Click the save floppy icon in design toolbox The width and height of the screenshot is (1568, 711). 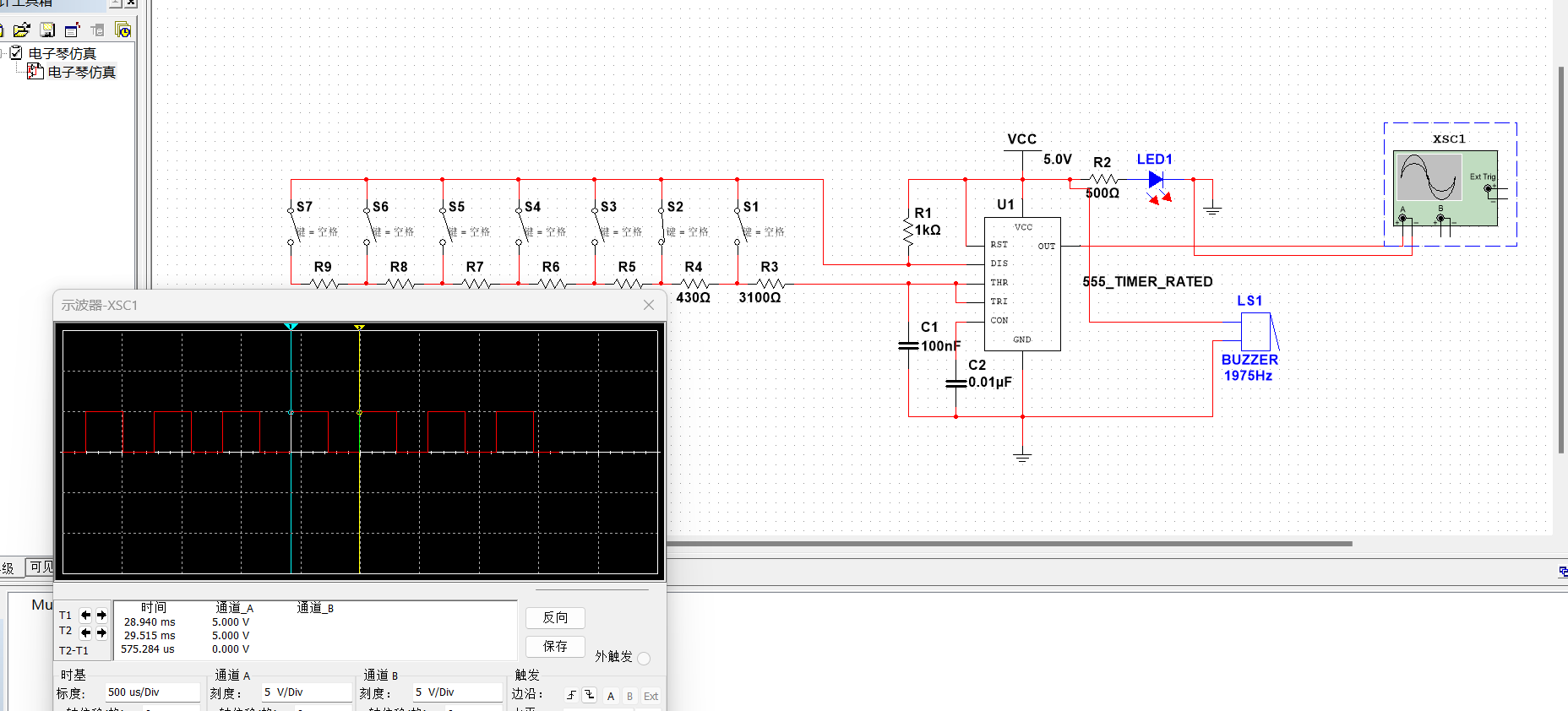[x=47, y=30]
